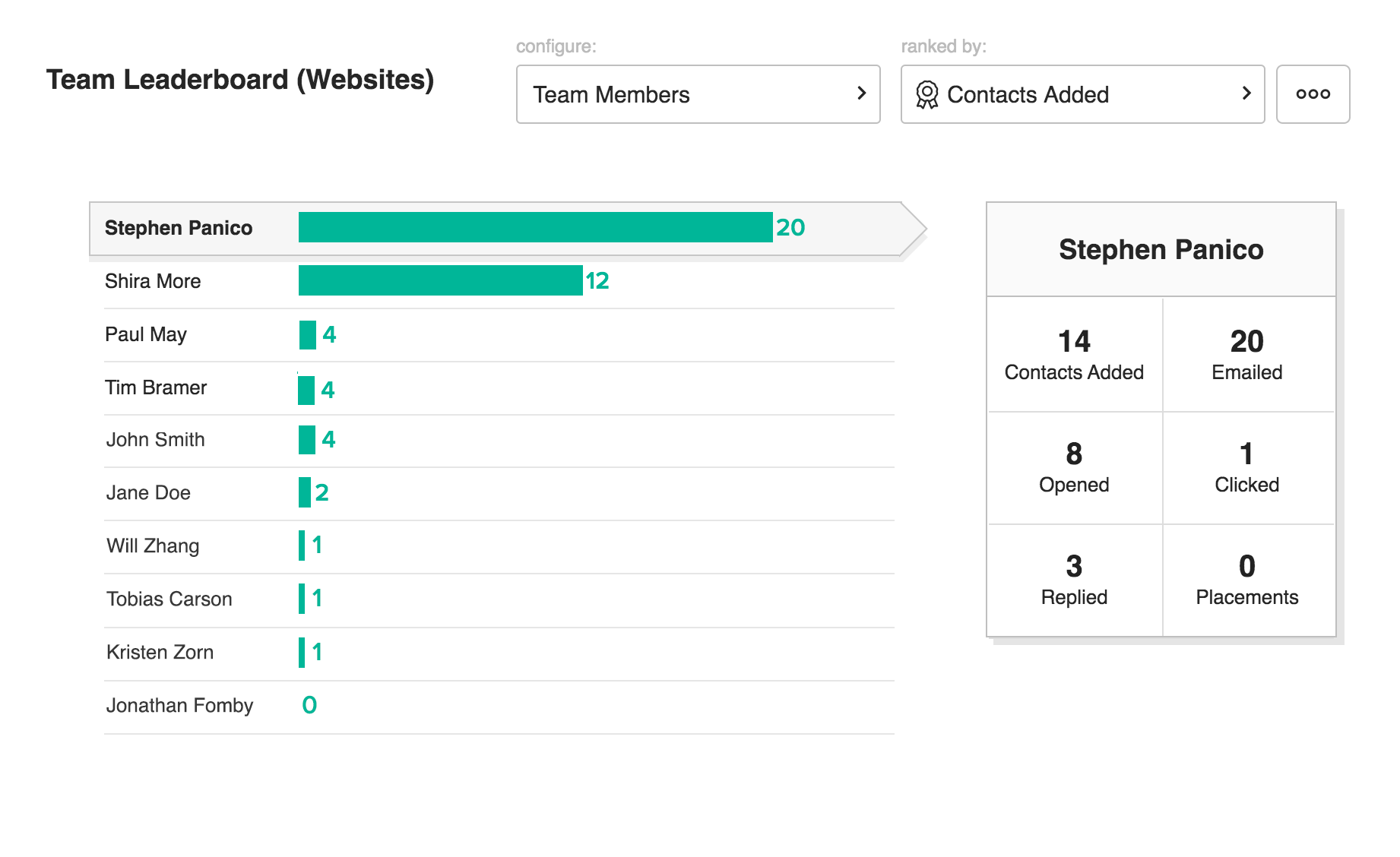Select Paul May in the leaderboard
Screen dimensions: 1400x857
tap(146, 334)
